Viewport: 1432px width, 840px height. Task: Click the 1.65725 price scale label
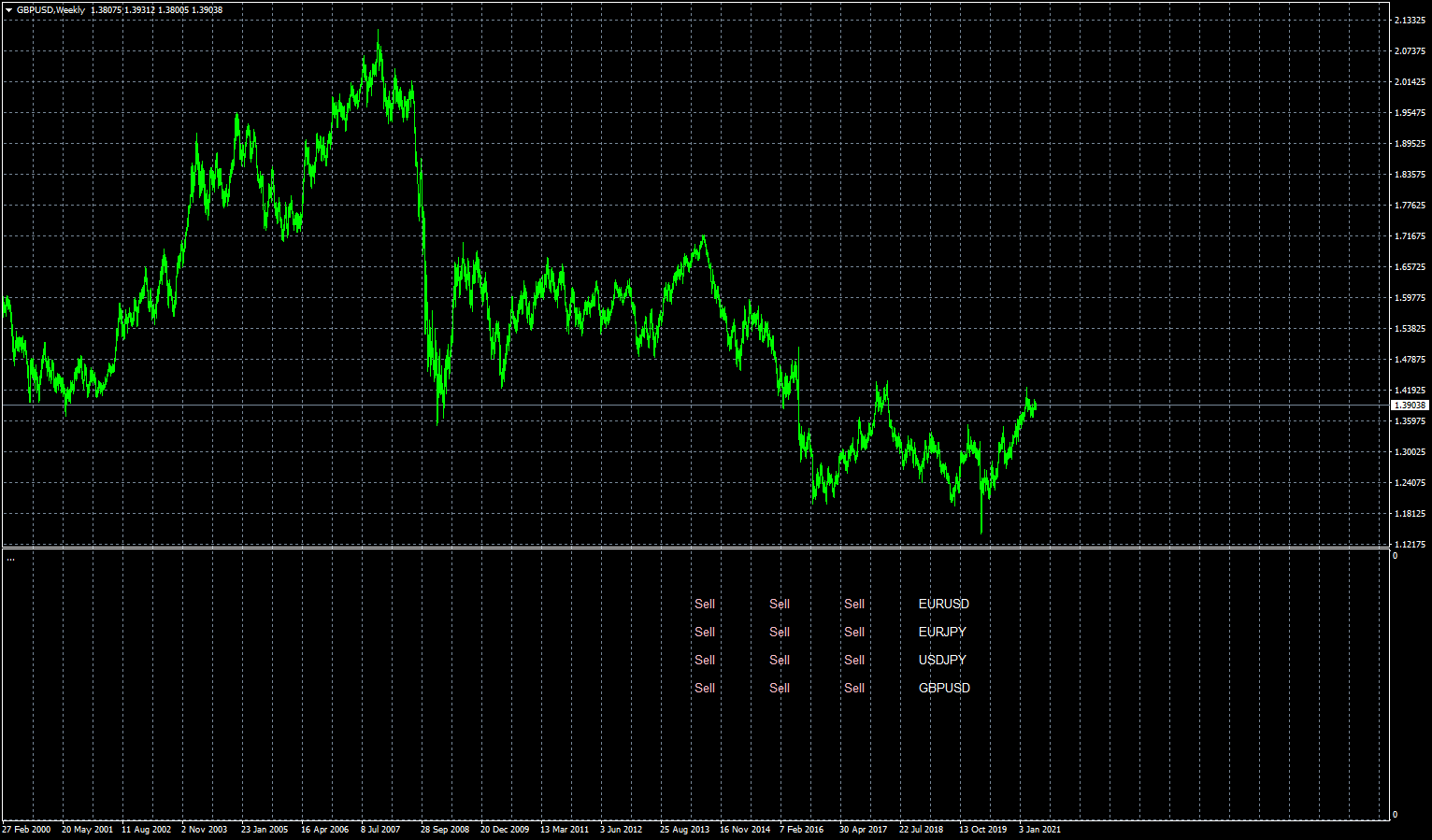(1410, 267)
